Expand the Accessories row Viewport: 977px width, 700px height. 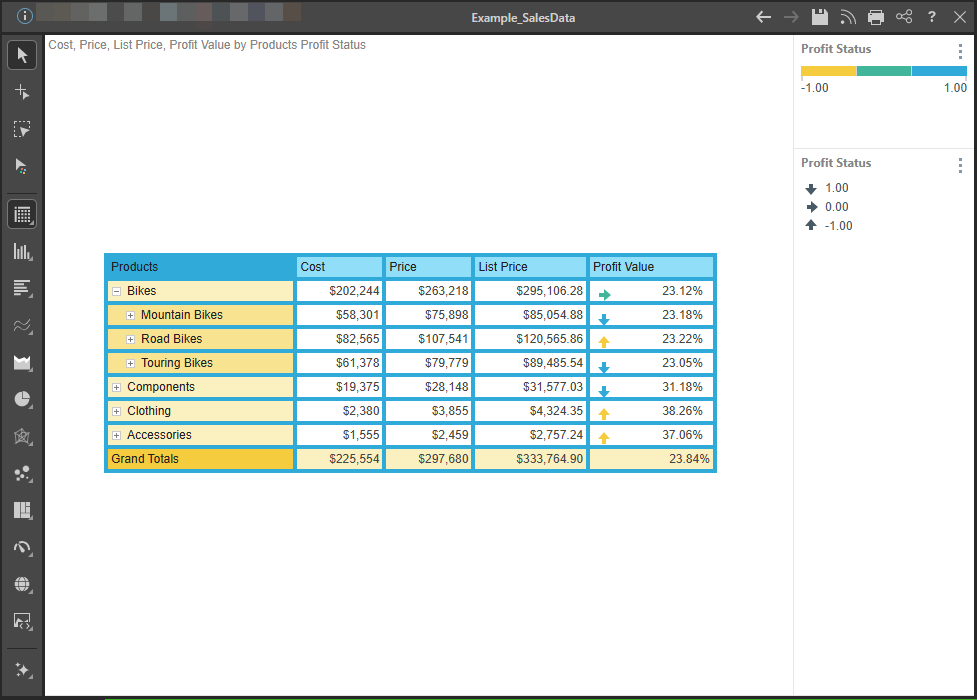[x=117, y=435]
